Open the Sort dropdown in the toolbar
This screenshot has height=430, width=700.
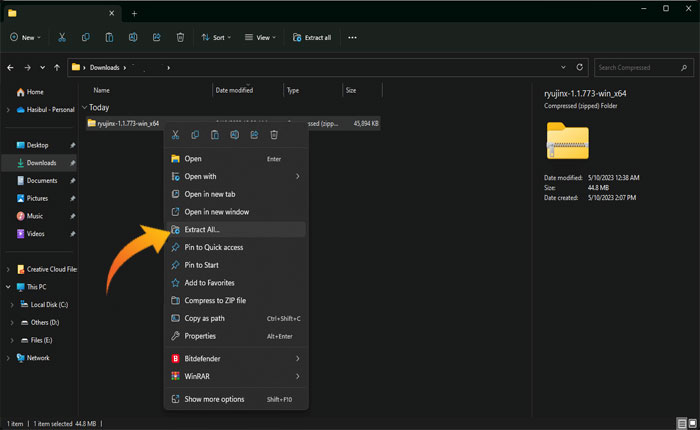[214, 37]
